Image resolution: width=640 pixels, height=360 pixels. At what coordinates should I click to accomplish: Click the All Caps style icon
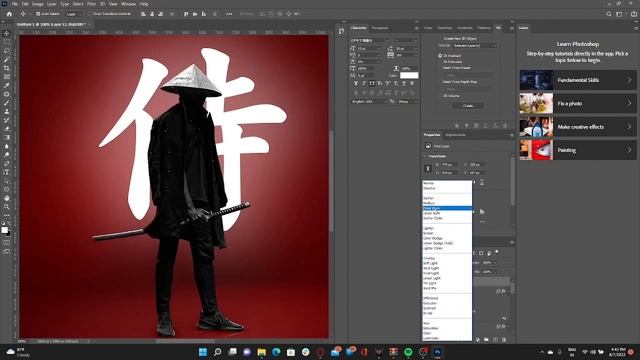point(372,84)
